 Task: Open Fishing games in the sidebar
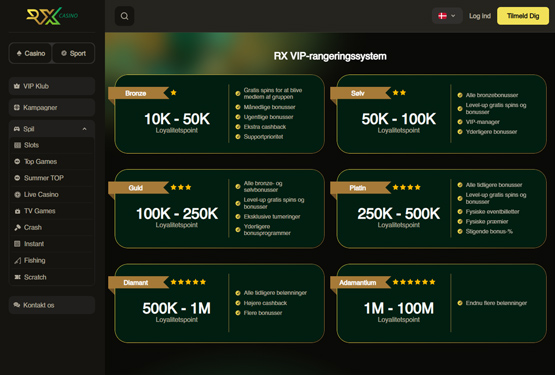(x=52, y=260)
